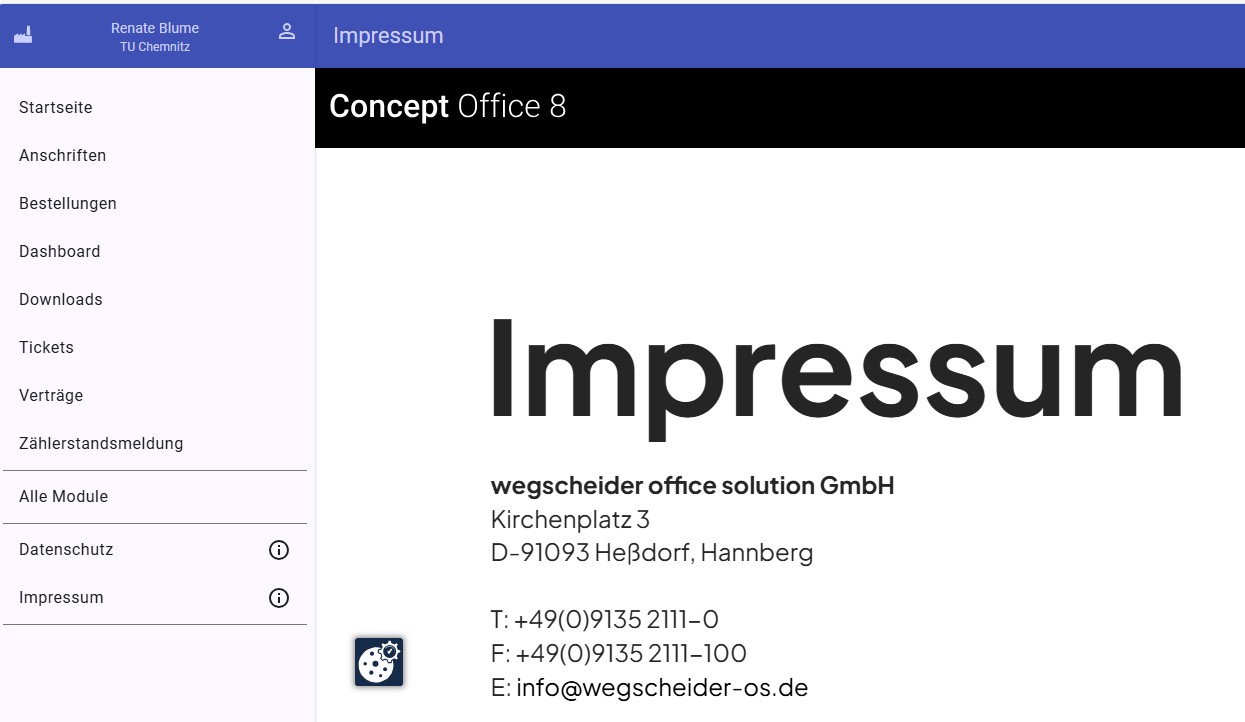Viewport: 1245px width, 722px height.
Task: Open the Bestellungen module
Action: (155, 204)
